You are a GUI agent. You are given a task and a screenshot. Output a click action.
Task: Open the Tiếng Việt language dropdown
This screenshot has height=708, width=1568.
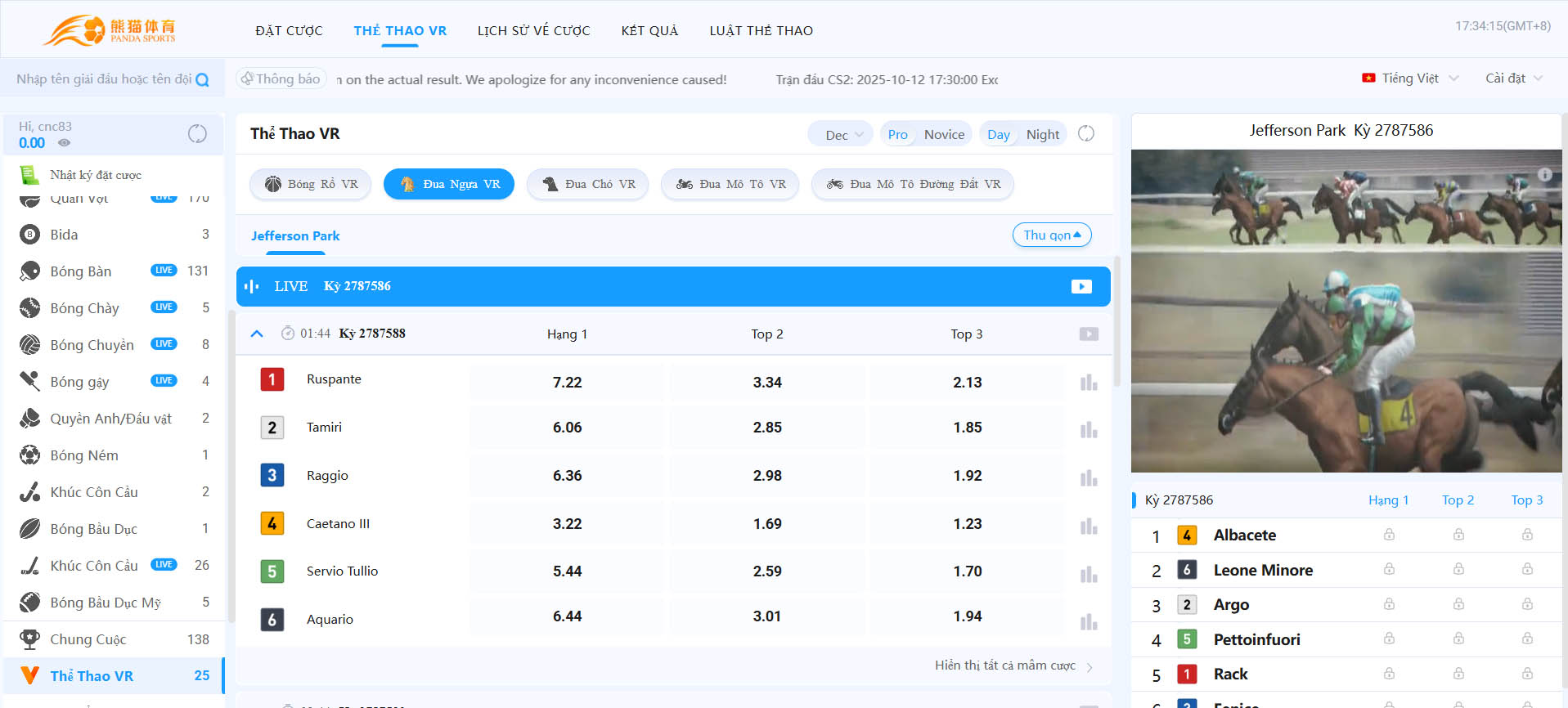tap(1410, 78)
